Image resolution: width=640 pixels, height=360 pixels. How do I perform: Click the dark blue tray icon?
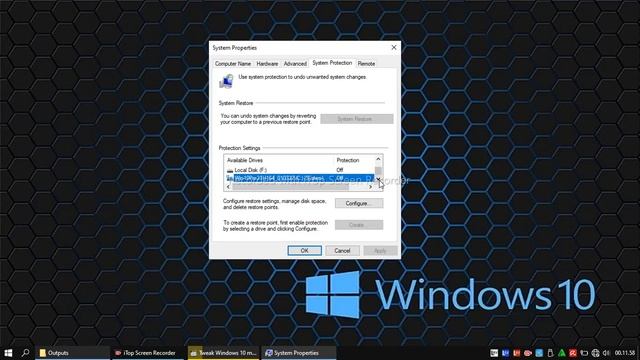pos(505,353)
